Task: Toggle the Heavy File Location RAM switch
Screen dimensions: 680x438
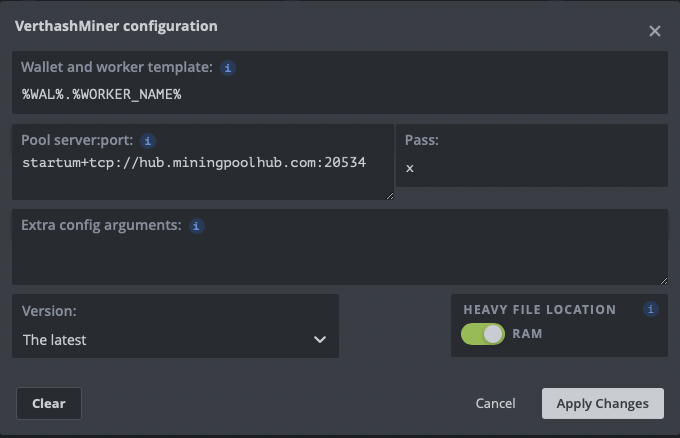Action: [483, 334]
